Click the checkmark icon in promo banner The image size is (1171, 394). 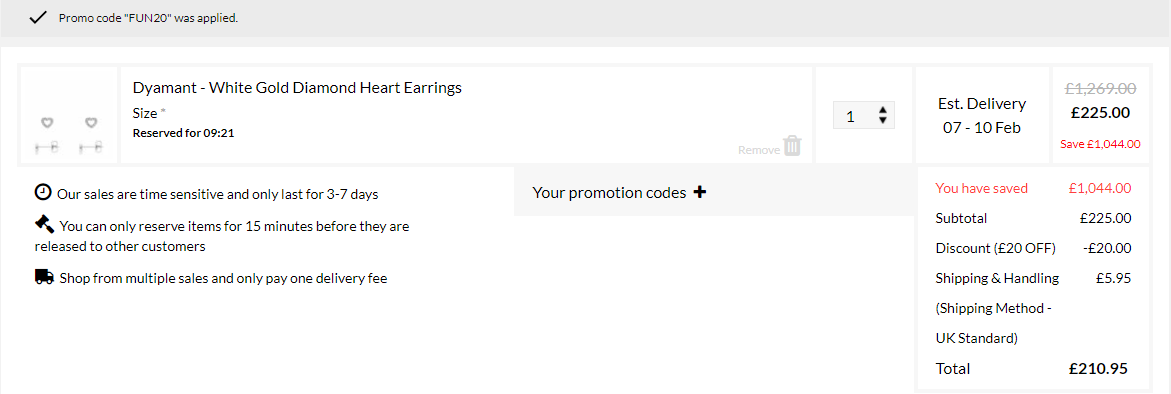pos(37,17)
